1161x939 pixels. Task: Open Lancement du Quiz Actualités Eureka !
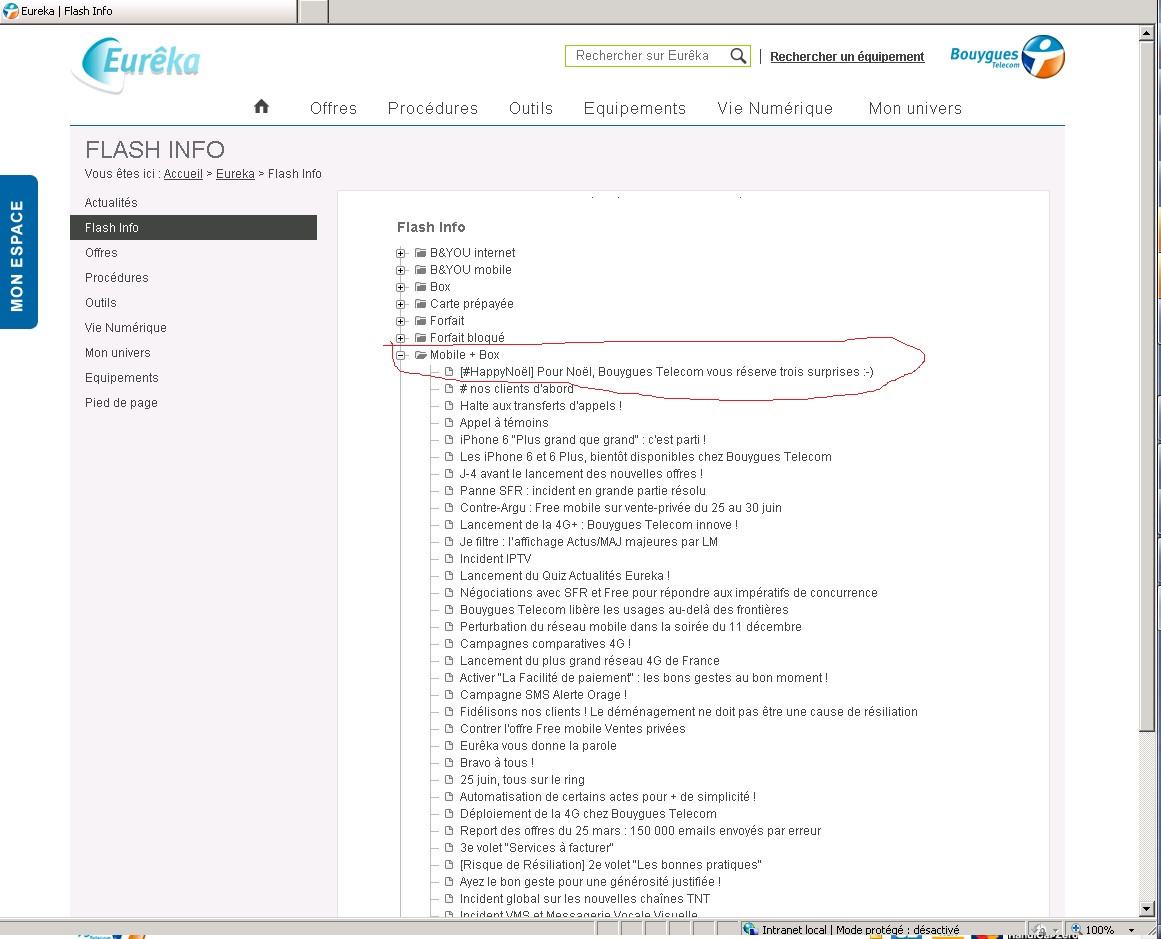[564, 576]
